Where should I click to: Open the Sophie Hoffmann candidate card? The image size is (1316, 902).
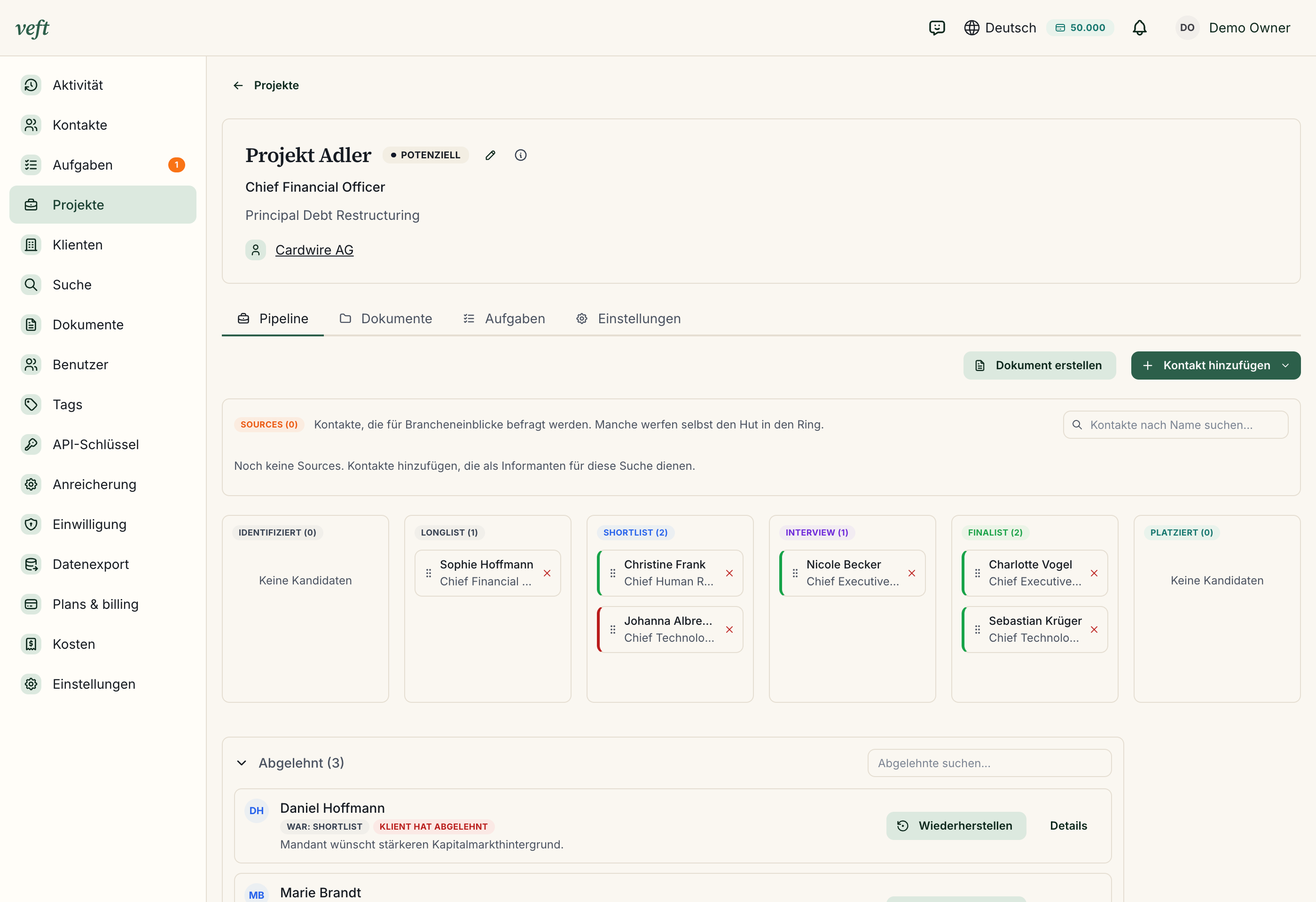[487, 573]
